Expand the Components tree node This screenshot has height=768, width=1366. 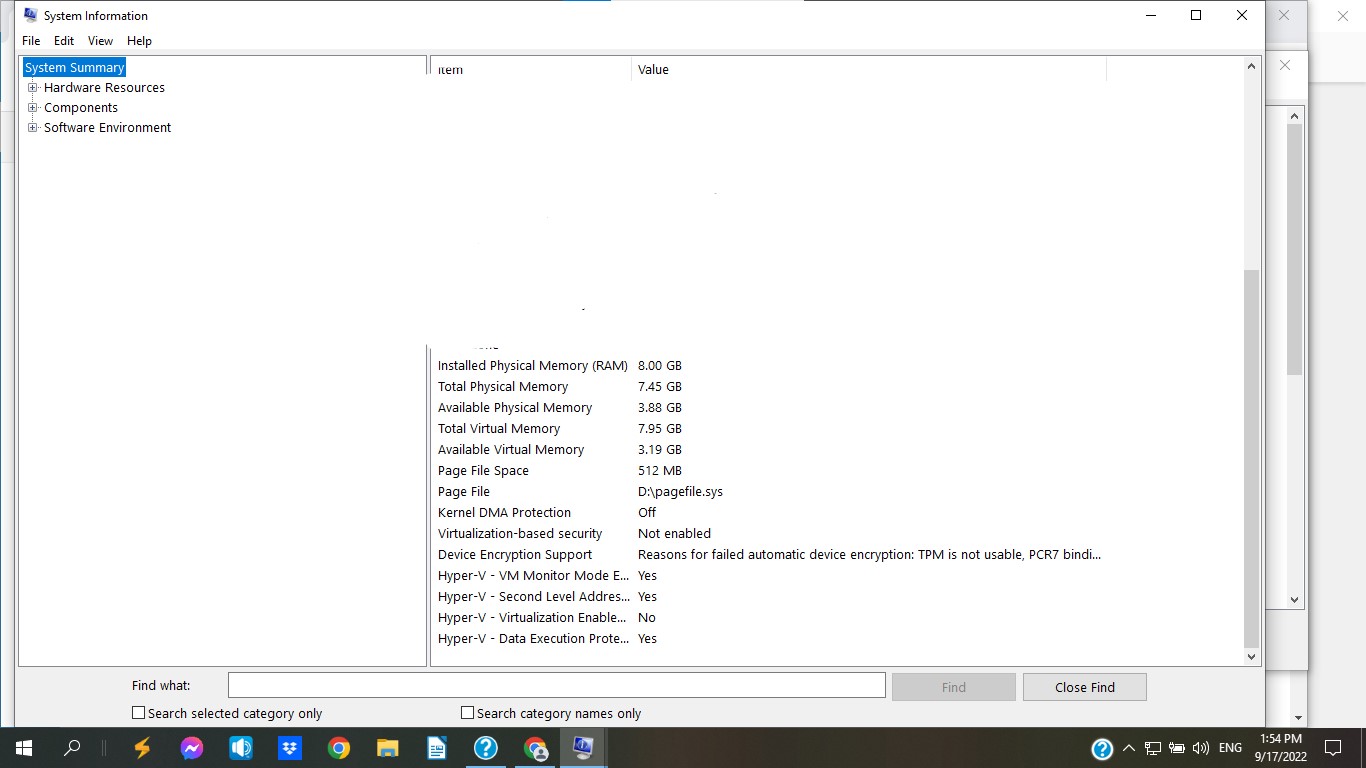[x=31, y=107]
